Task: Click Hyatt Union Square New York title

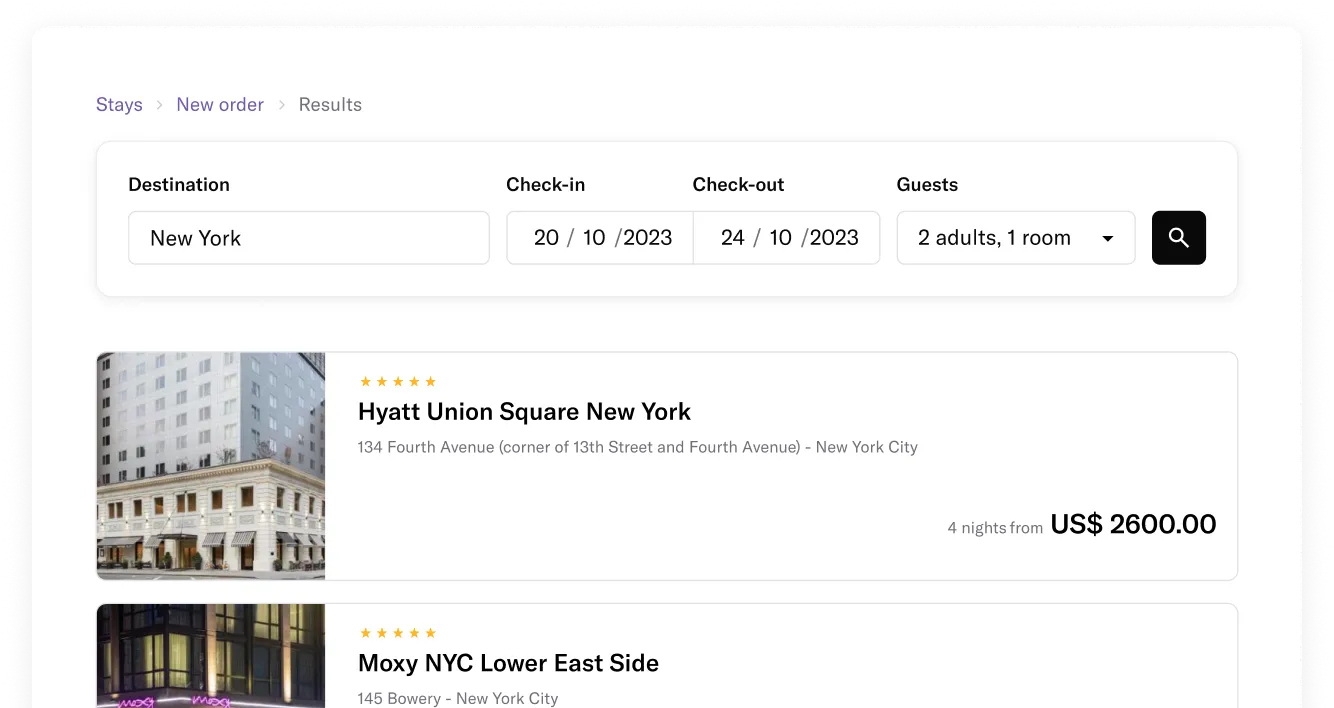Action: pyautogui.click(x=524, y=412)
